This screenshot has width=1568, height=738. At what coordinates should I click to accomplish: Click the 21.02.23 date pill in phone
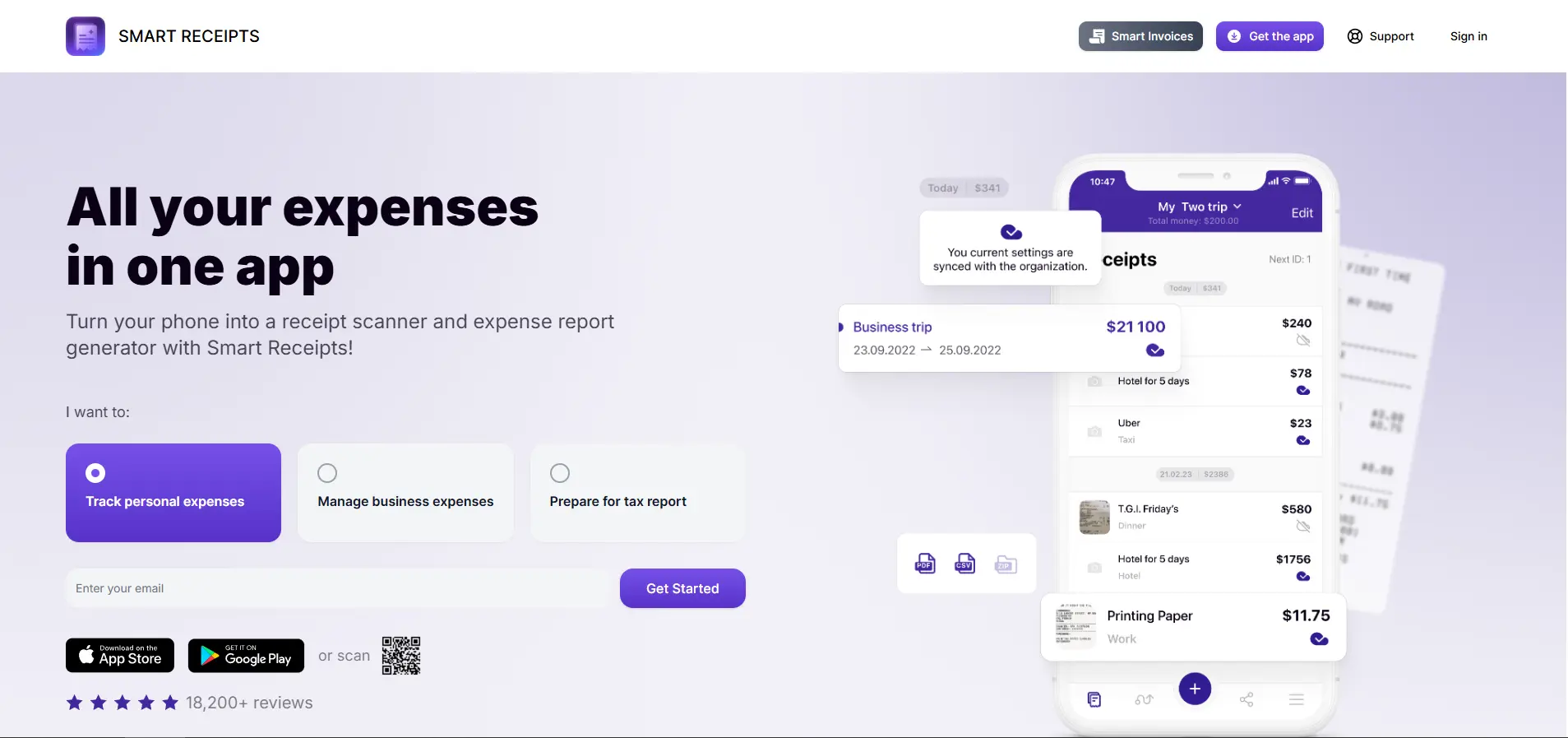[1195, 475]
